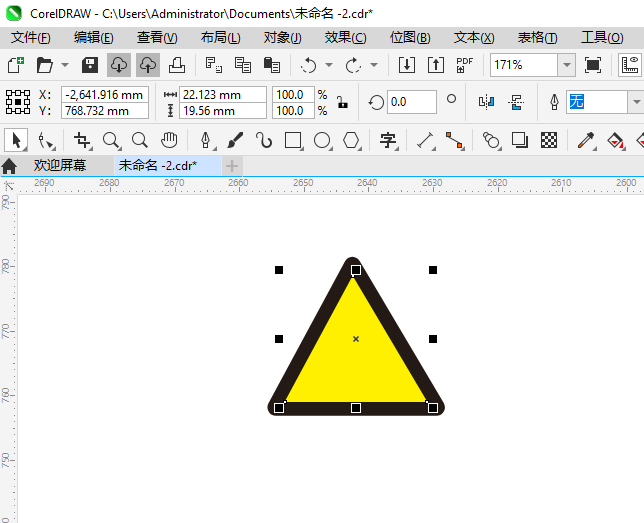Click the object height field 19.56 mm

coord(223,111)
